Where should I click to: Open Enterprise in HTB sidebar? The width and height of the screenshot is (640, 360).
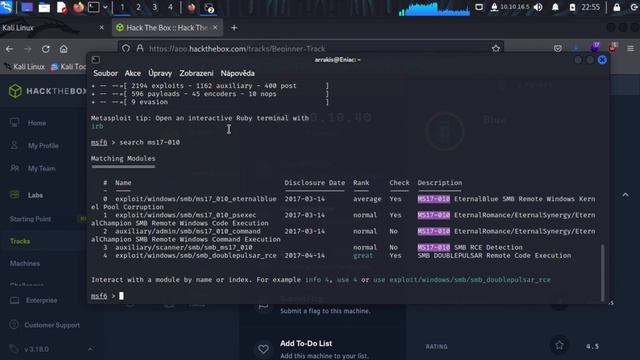[41, 300]
